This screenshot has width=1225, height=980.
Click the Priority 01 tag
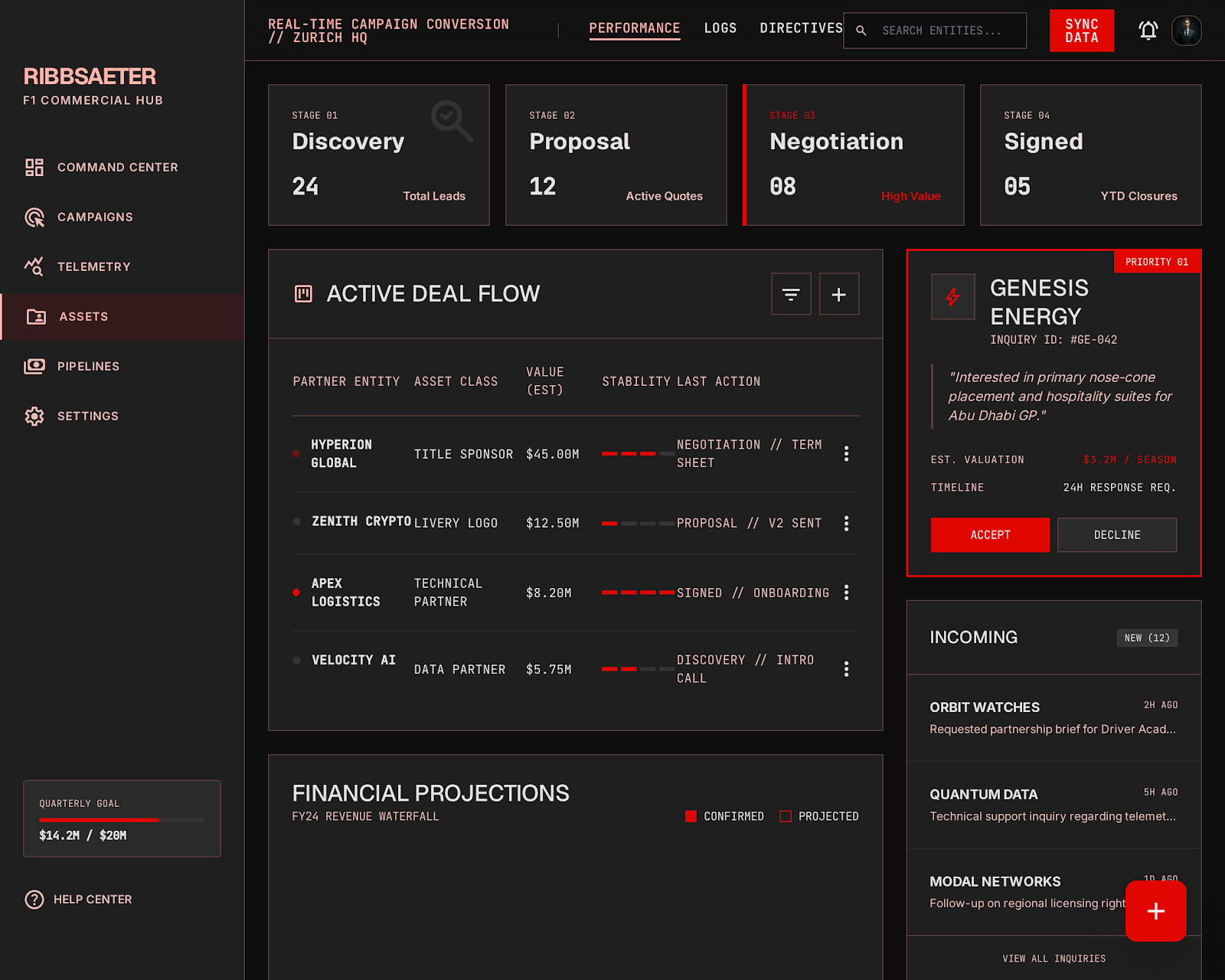coord(1157,262)
